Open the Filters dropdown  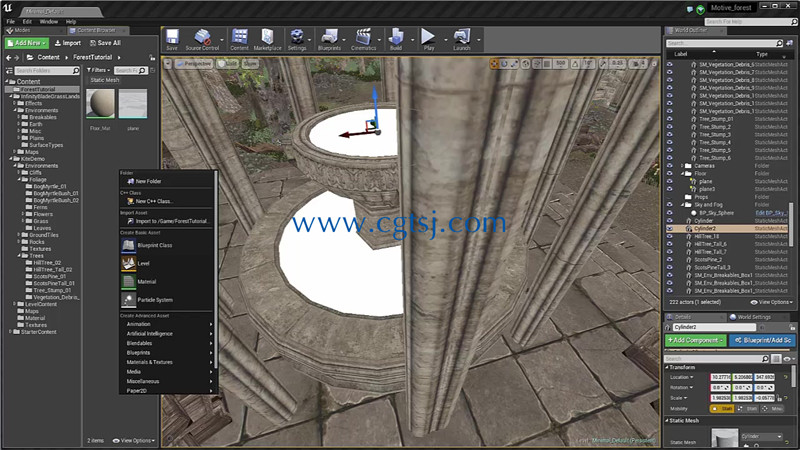coord(98,70)
